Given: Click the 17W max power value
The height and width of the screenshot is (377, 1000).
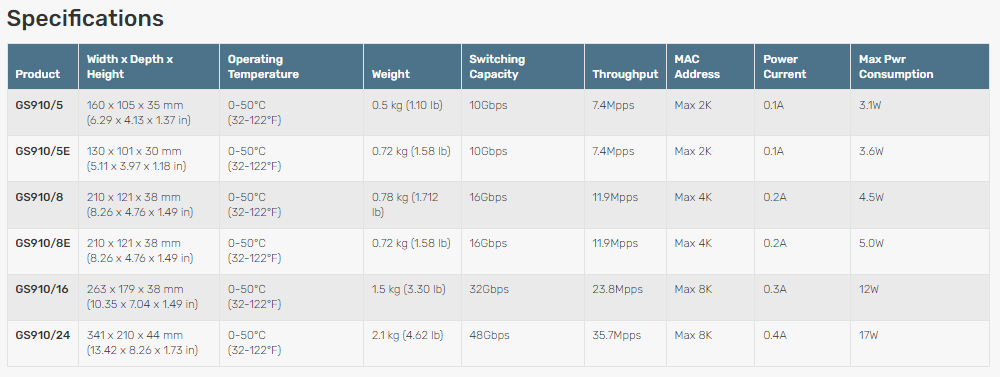Looking at the screenshot, I should (869, 335).
